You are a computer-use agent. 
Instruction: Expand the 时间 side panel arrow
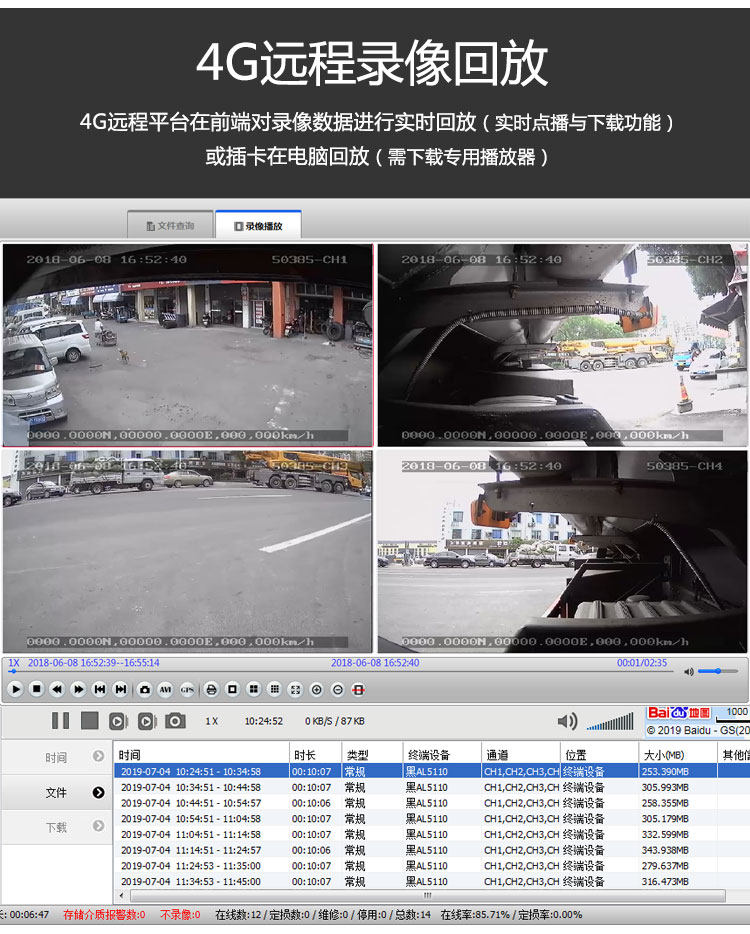click(98, 756)
